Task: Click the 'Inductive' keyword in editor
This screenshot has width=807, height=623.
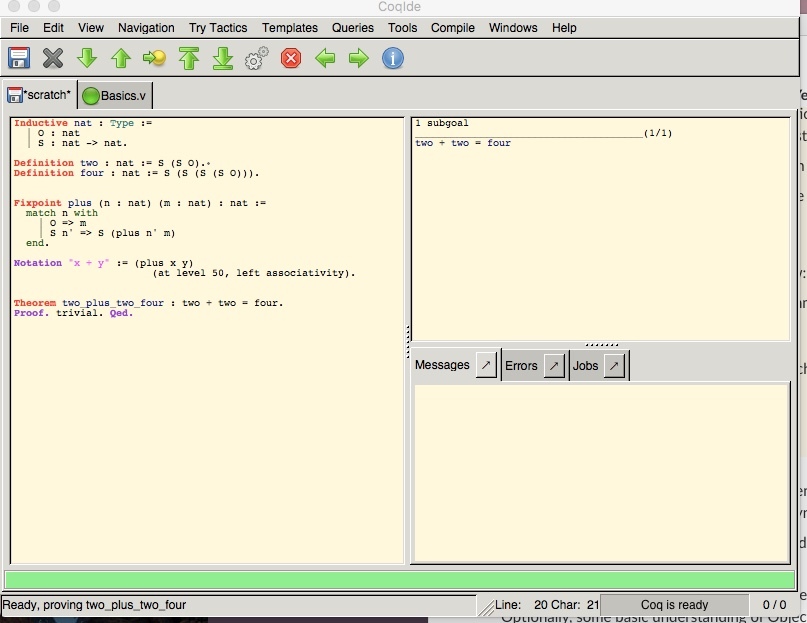Action: tap(41, 123)
